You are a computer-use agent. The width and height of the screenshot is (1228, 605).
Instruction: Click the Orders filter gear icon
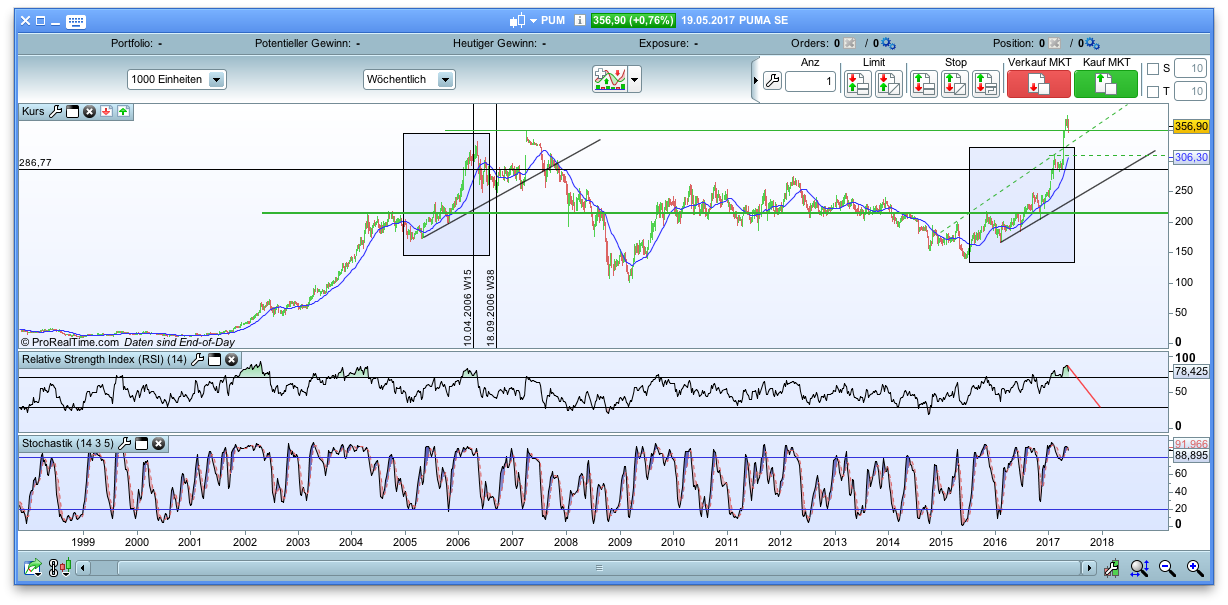pos(888,43)
